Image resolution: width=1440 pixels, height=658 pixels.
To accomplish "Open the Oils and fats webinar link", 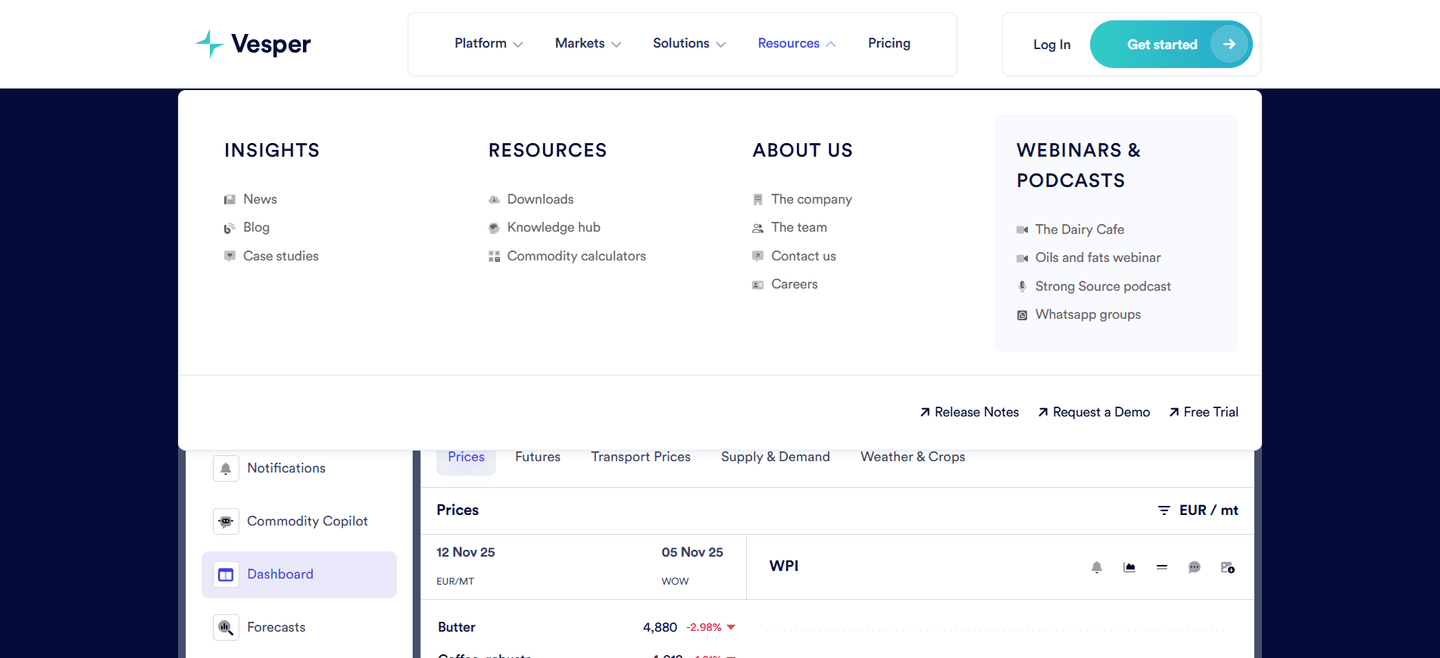I will click(x=1098, y=258).
